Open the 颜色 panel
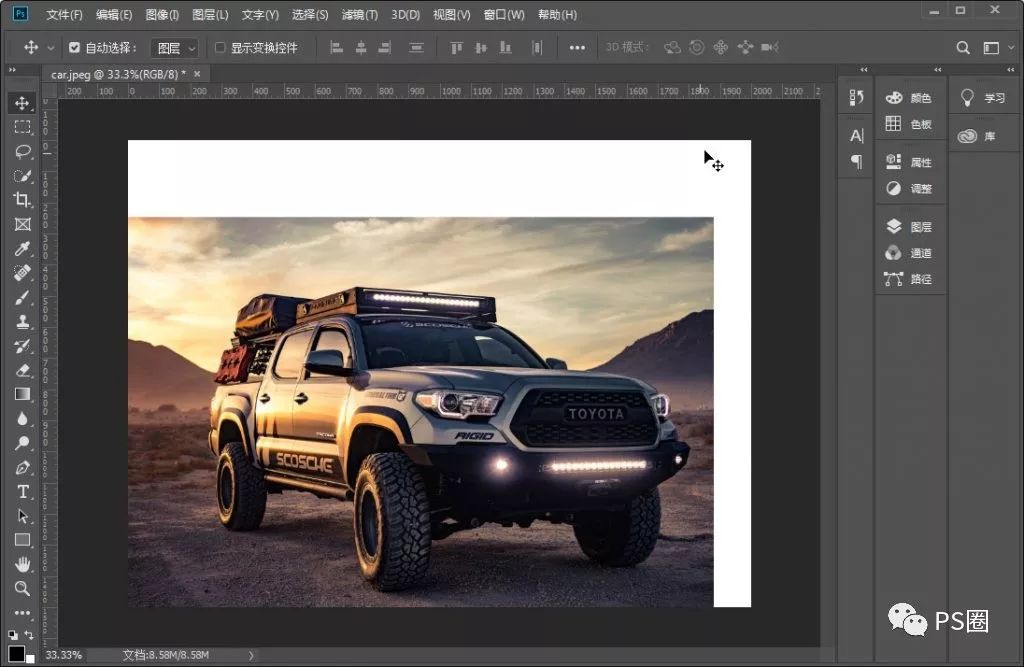 909,98
